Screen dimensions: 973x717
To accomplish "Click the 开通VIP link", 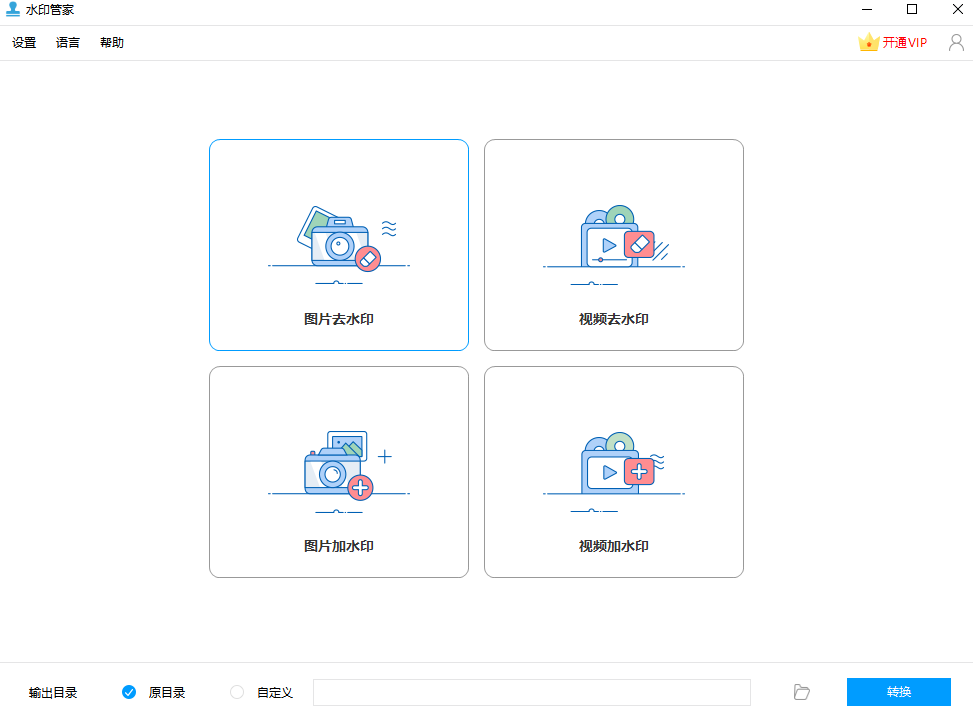I will 905,43.
